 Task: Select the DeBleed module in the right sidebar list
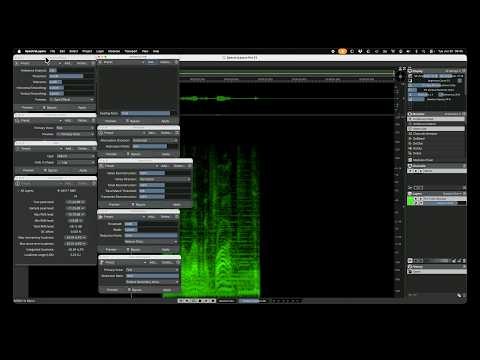(x=419, y=138)
